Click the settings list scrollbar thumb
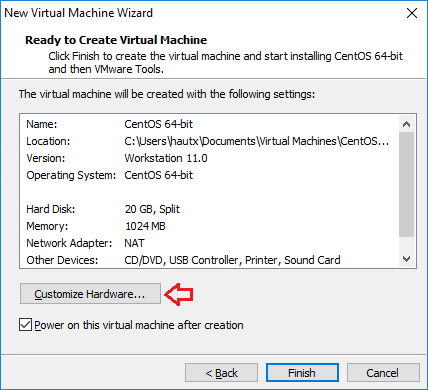The image size is (428, 390). coord(406,184)
